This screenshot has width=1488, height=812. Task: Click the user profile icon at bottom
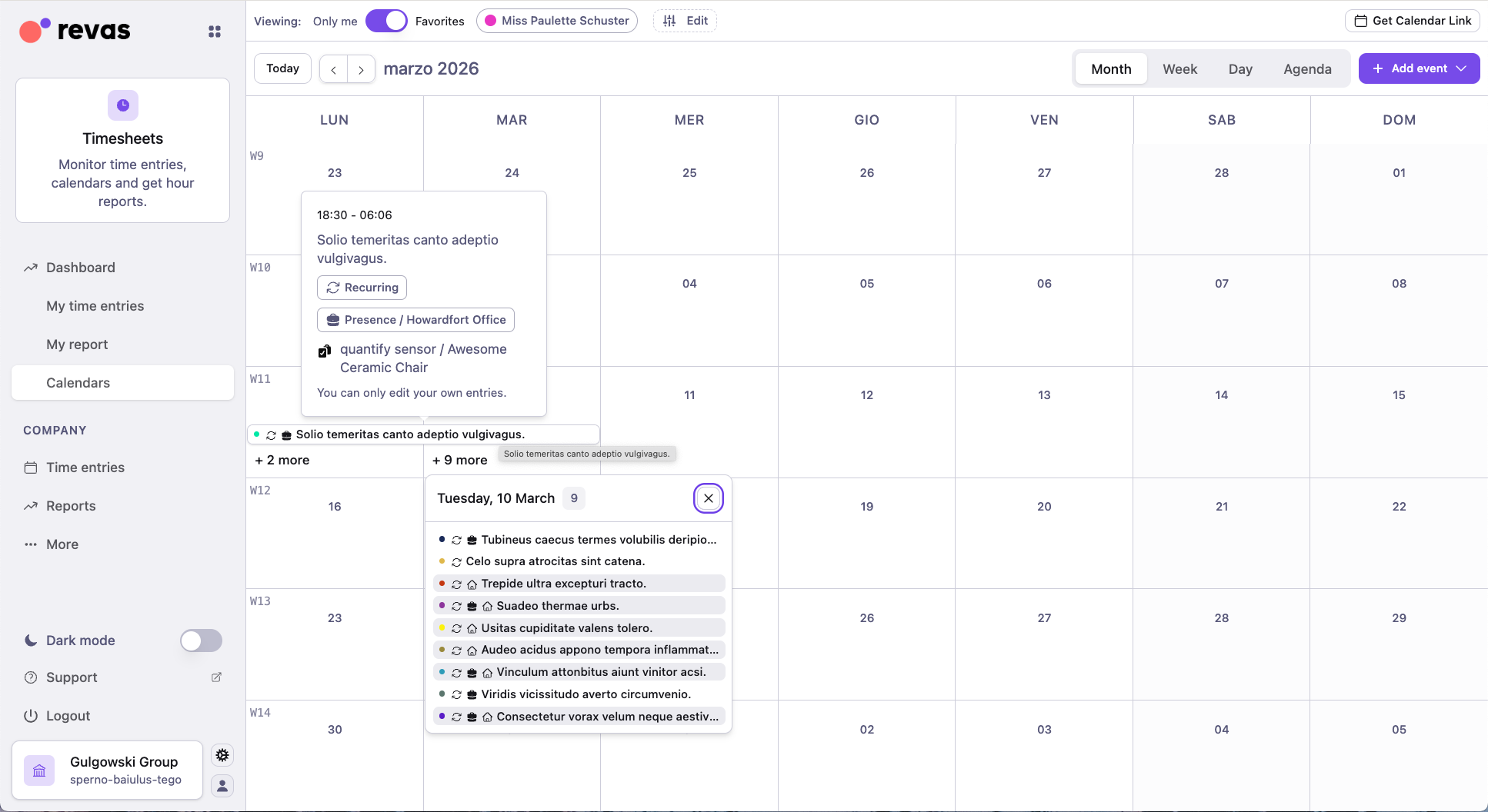[222, 786]
